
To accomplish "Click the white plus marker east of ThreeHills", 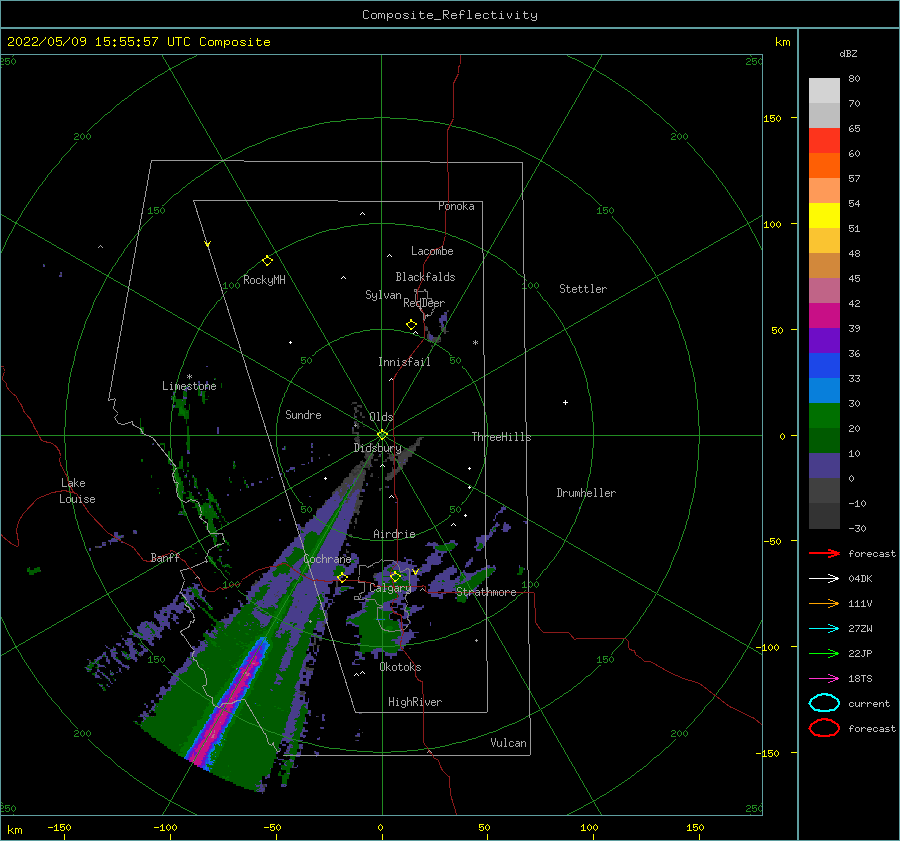I will (565, 402).
